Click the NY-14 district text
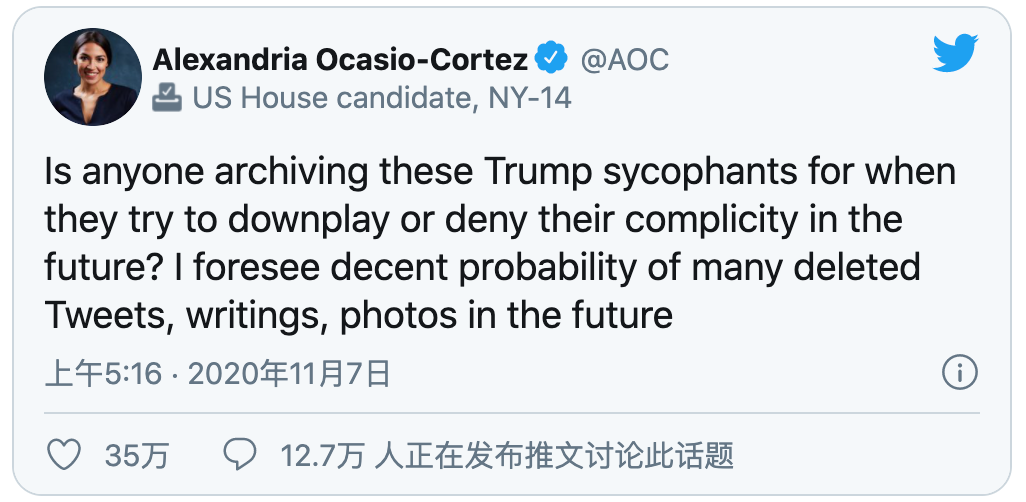This screenshot has width=1026, height=502. point(531,98)
